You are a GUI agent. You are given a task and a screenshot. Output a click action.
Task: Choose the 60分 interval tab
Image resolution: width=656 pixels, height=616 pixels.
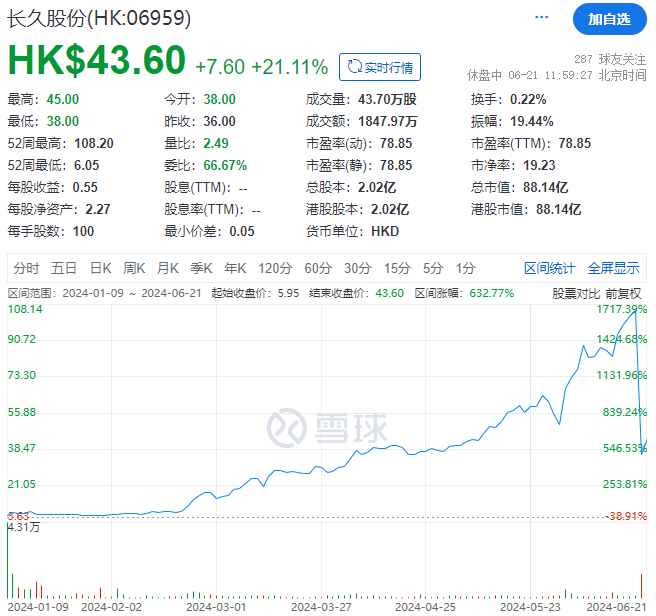318,268
